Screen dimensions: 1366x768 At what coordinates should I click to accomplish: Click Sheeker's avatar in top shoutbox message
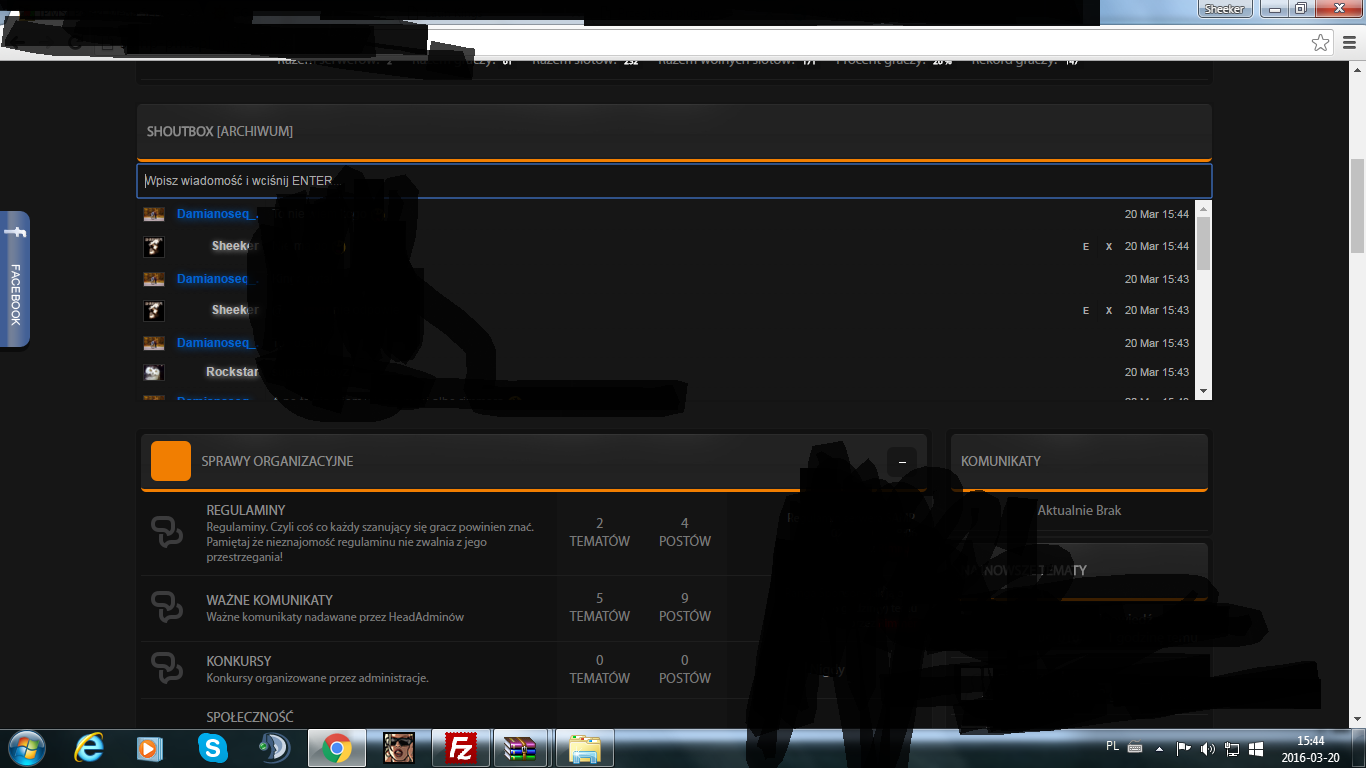point(154,246)
